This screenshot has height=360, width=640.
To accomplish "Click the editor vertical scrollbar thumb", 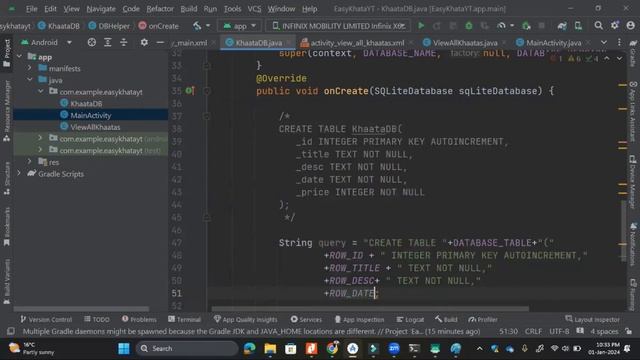I will 623,231.
